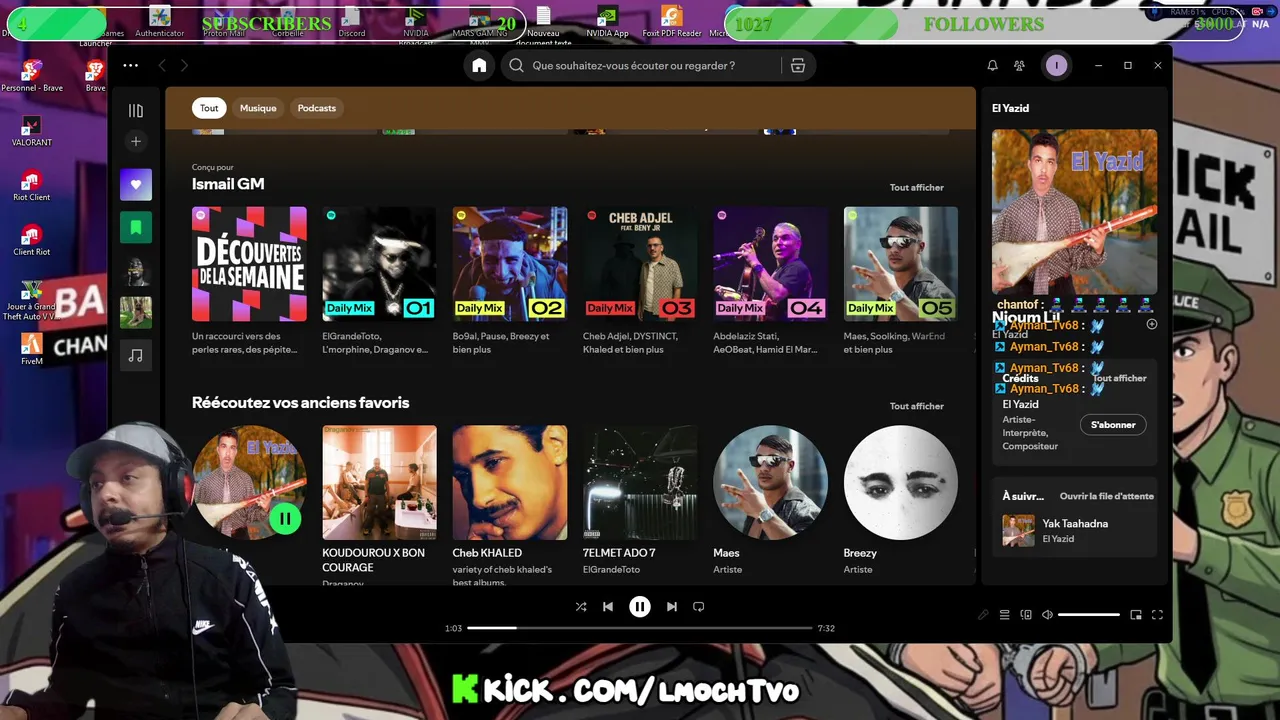Open Découvertes de la semaine playlist

point(249,282)
